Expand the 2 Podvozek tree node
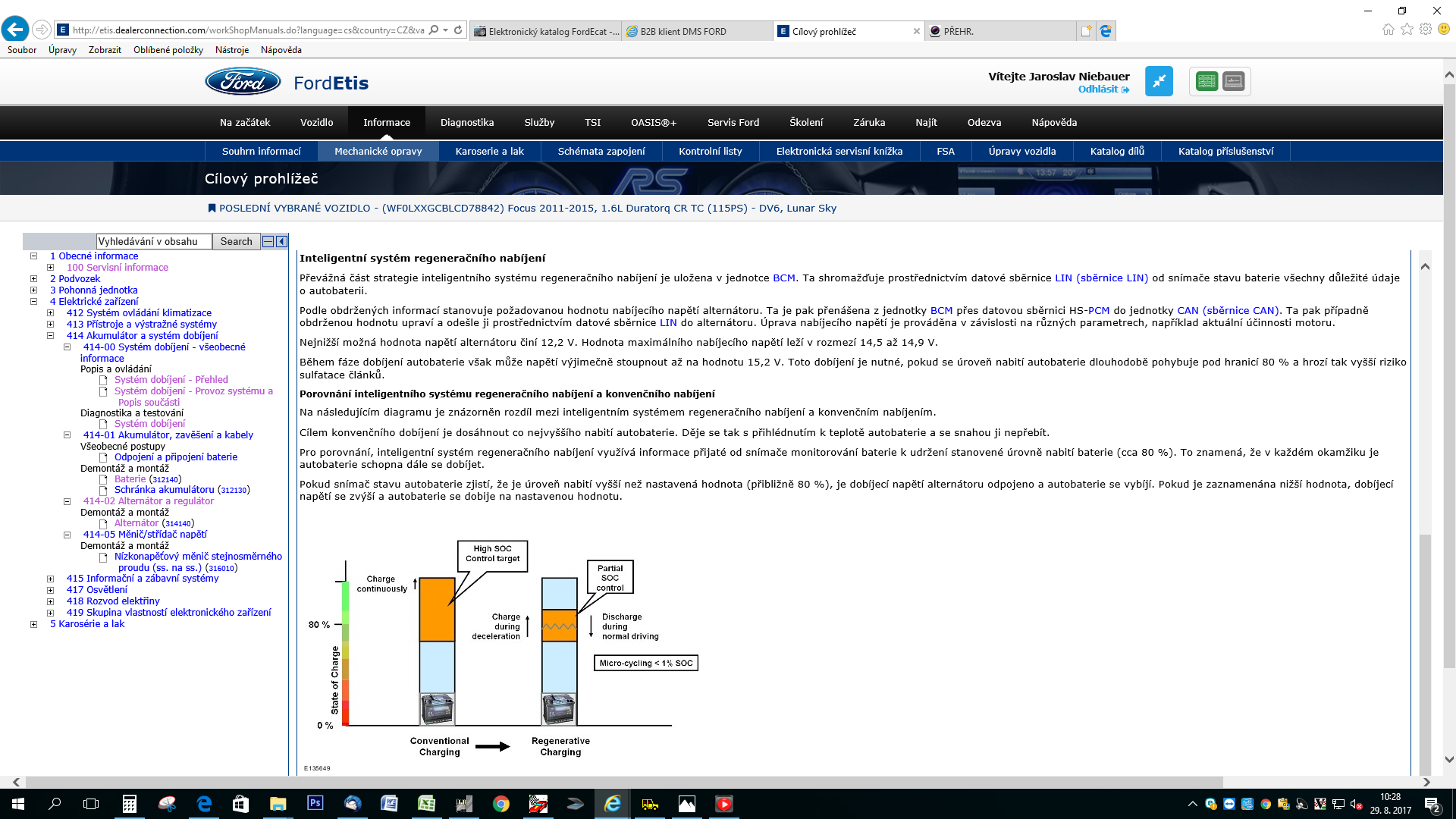This screenshot has width=1456, height=819. (x=33, y=278)
